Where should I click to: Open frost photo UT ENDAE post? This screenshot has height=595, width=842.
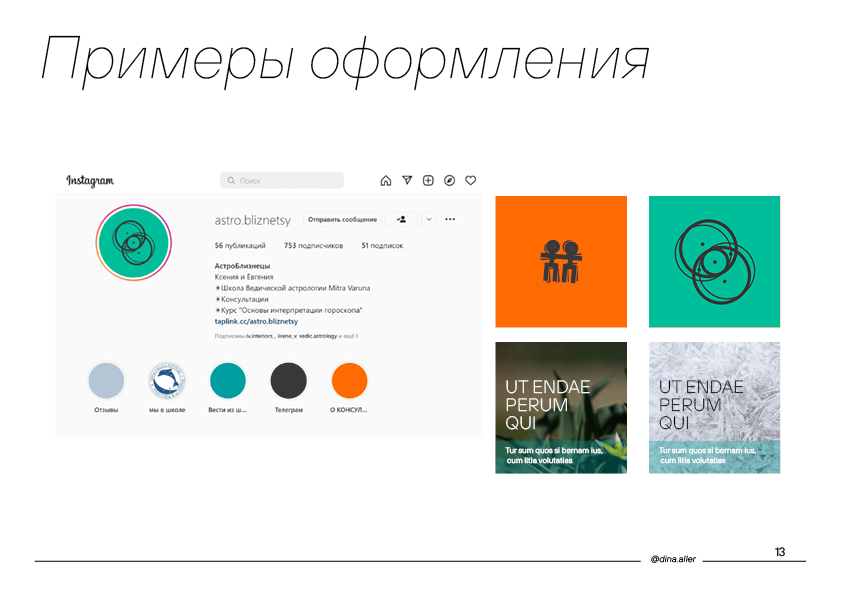714,408
